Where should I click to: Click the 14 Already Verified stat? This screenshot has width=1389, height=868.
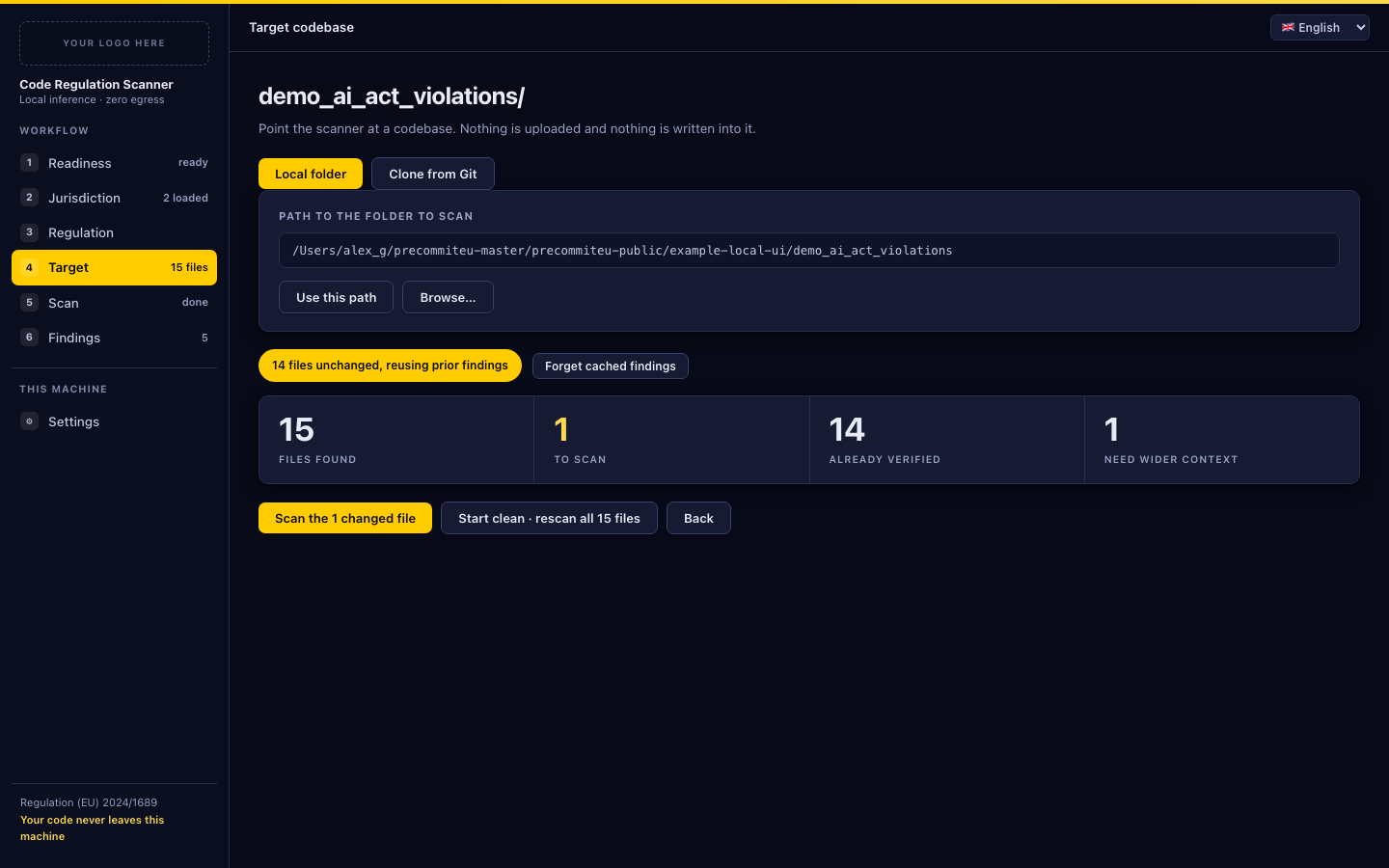pyautogui.click(x=947, y=440)
